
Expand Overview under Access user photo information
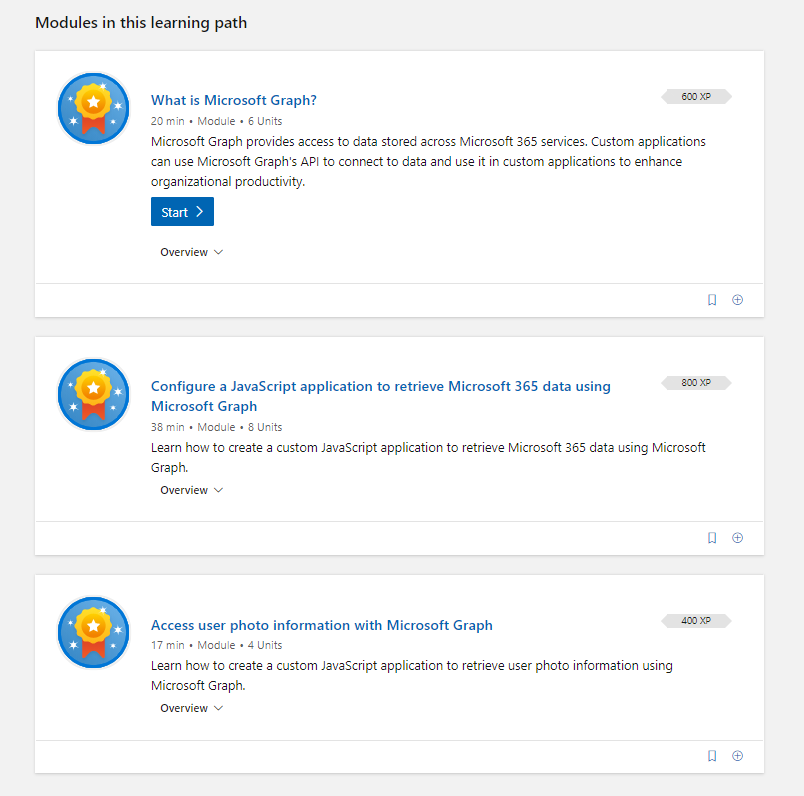click(191, 708)
